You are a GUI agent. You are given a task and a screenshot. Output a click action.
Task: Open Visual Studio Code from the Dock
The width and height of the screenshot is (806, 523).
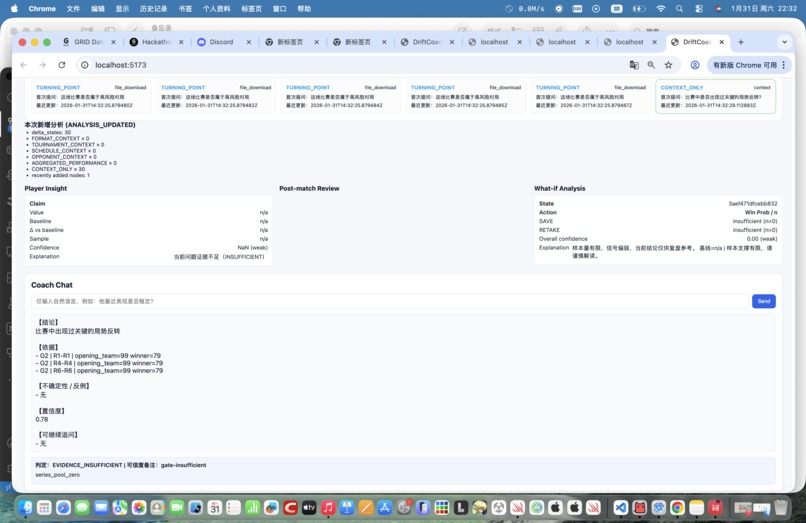[620, 508]
